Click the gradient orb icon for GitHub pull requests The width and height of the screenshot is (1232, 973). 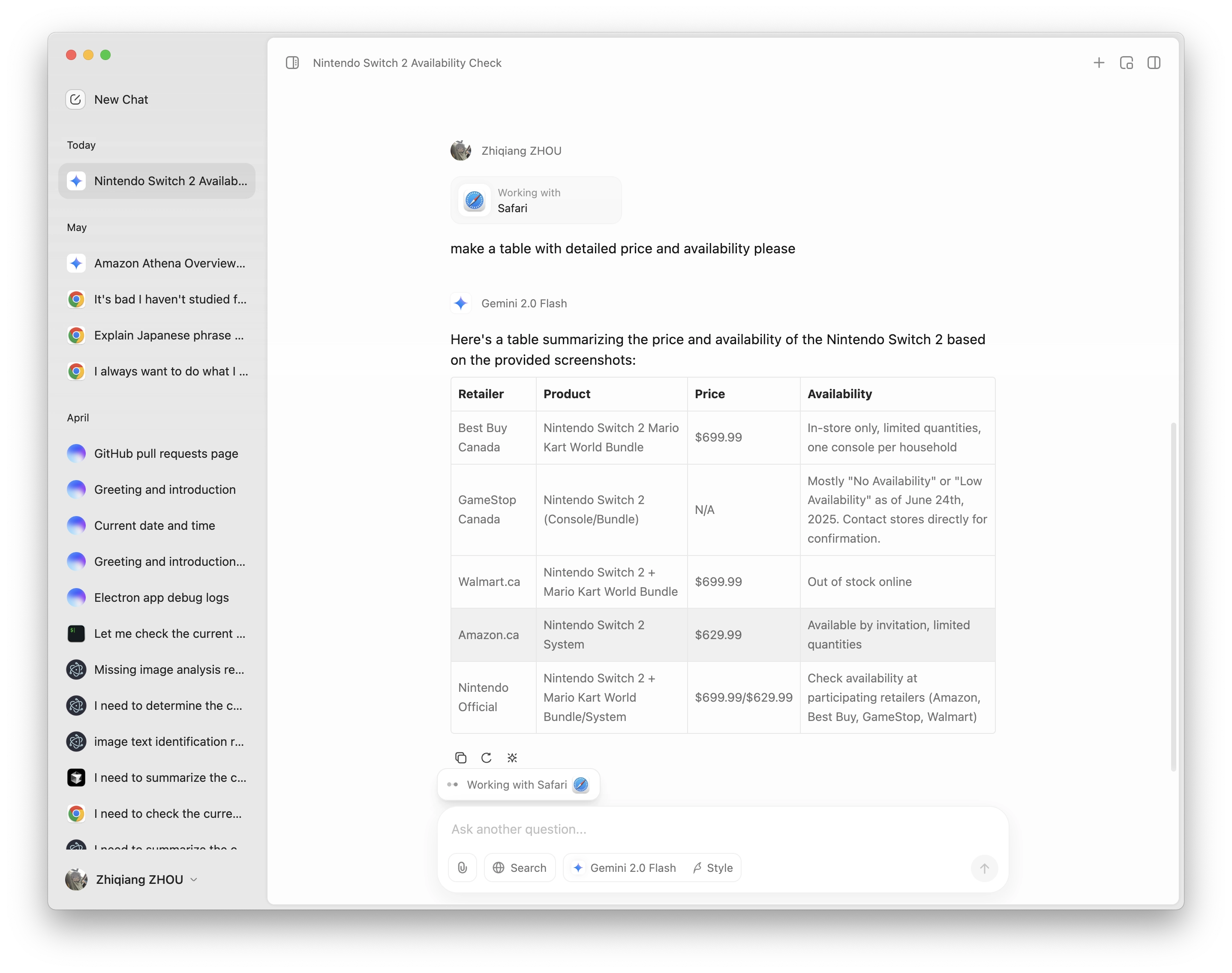76,453
